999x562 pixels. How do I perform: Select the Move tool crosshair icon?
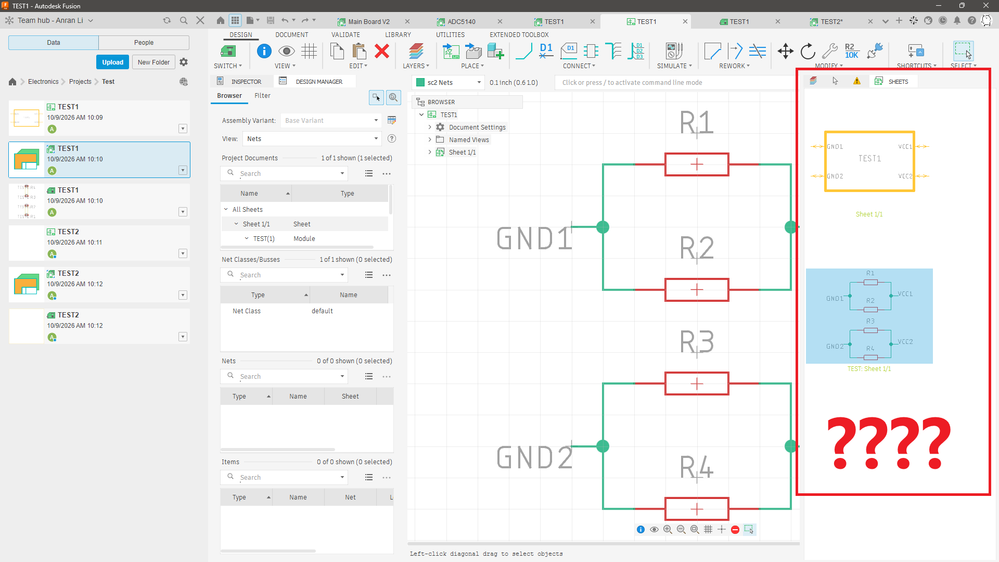(x=785, y=51)
